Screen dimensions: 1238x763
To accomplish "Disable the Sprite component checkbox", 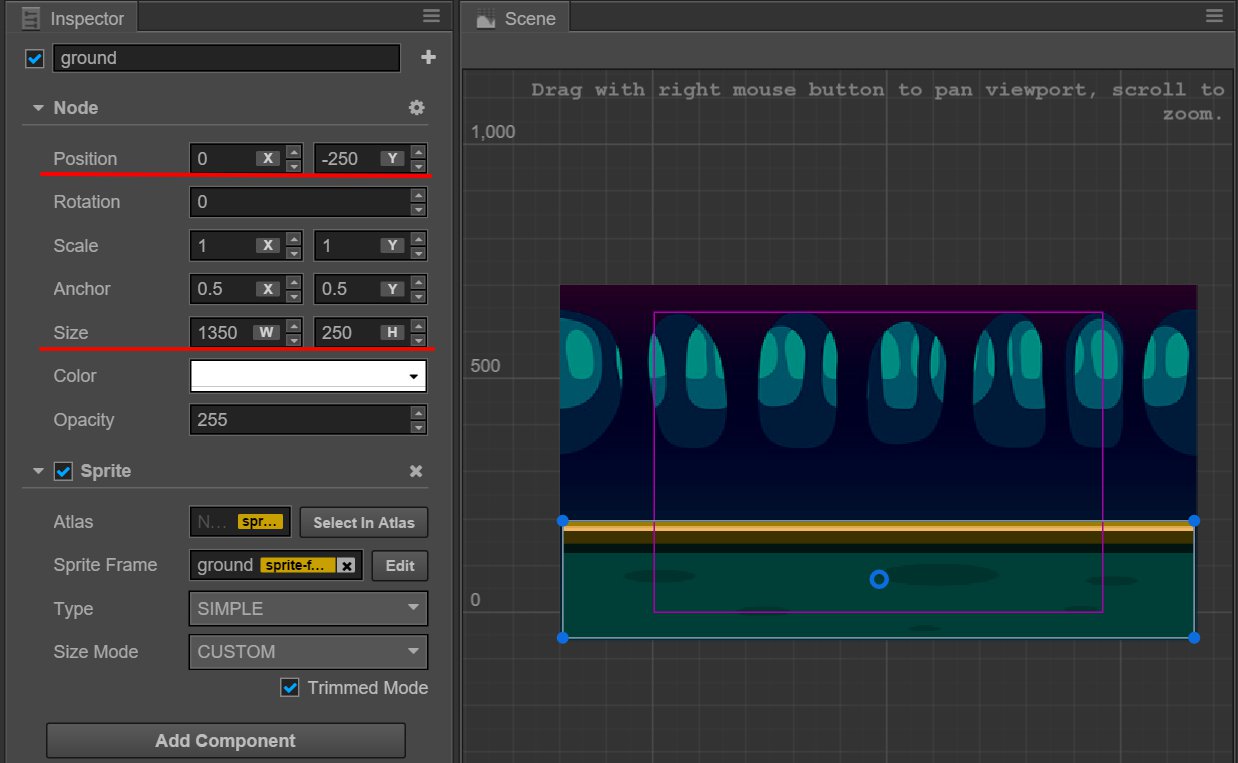I will tap(63, 471).
